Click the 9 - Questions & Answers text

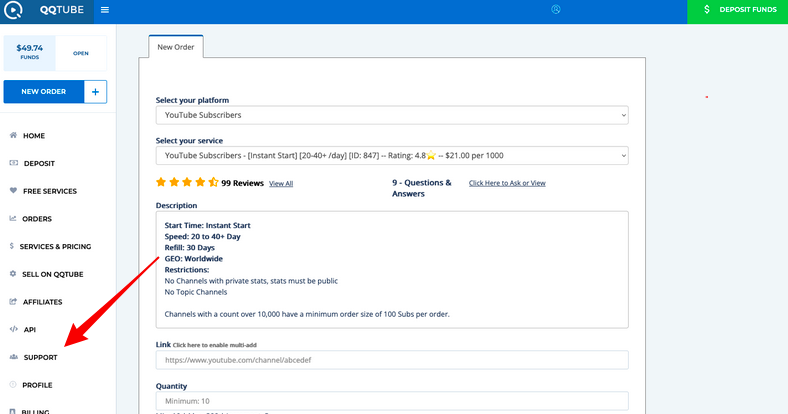pos(422,188)
